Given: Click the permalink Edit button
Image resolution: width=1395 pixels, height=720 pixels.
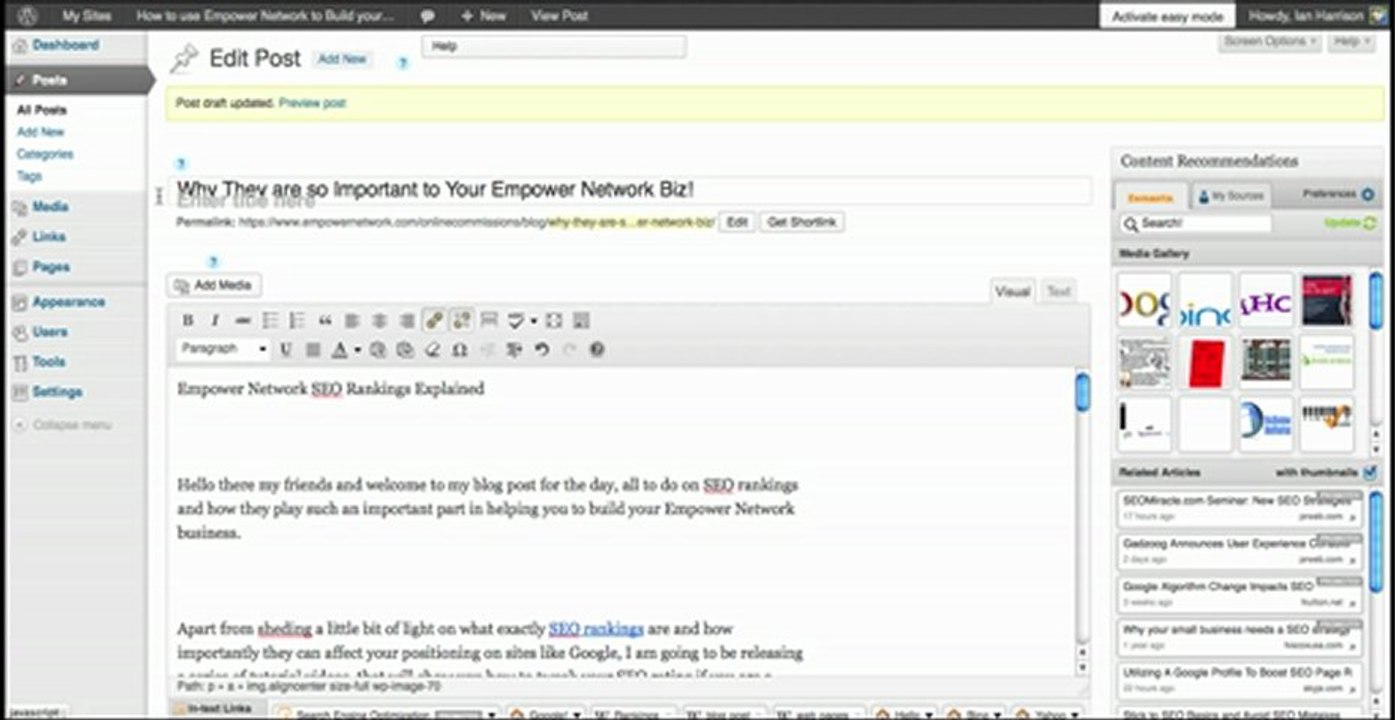Looking at the screenshot, I should [736, 222].
